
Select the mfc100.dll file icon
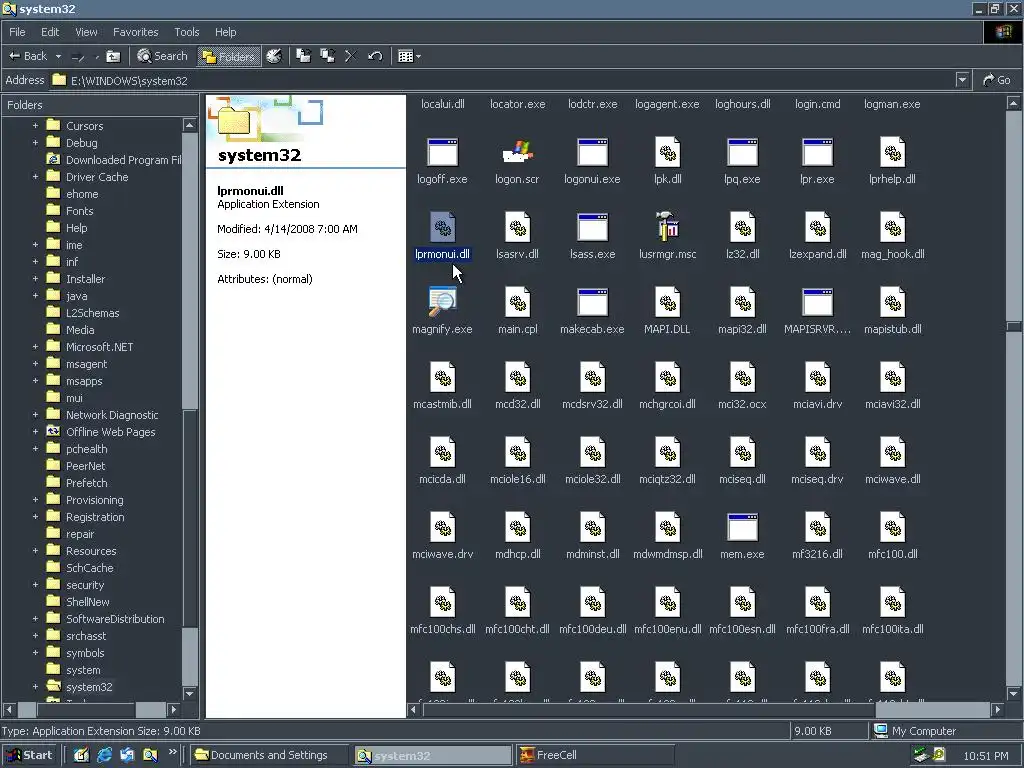(893, 528)
